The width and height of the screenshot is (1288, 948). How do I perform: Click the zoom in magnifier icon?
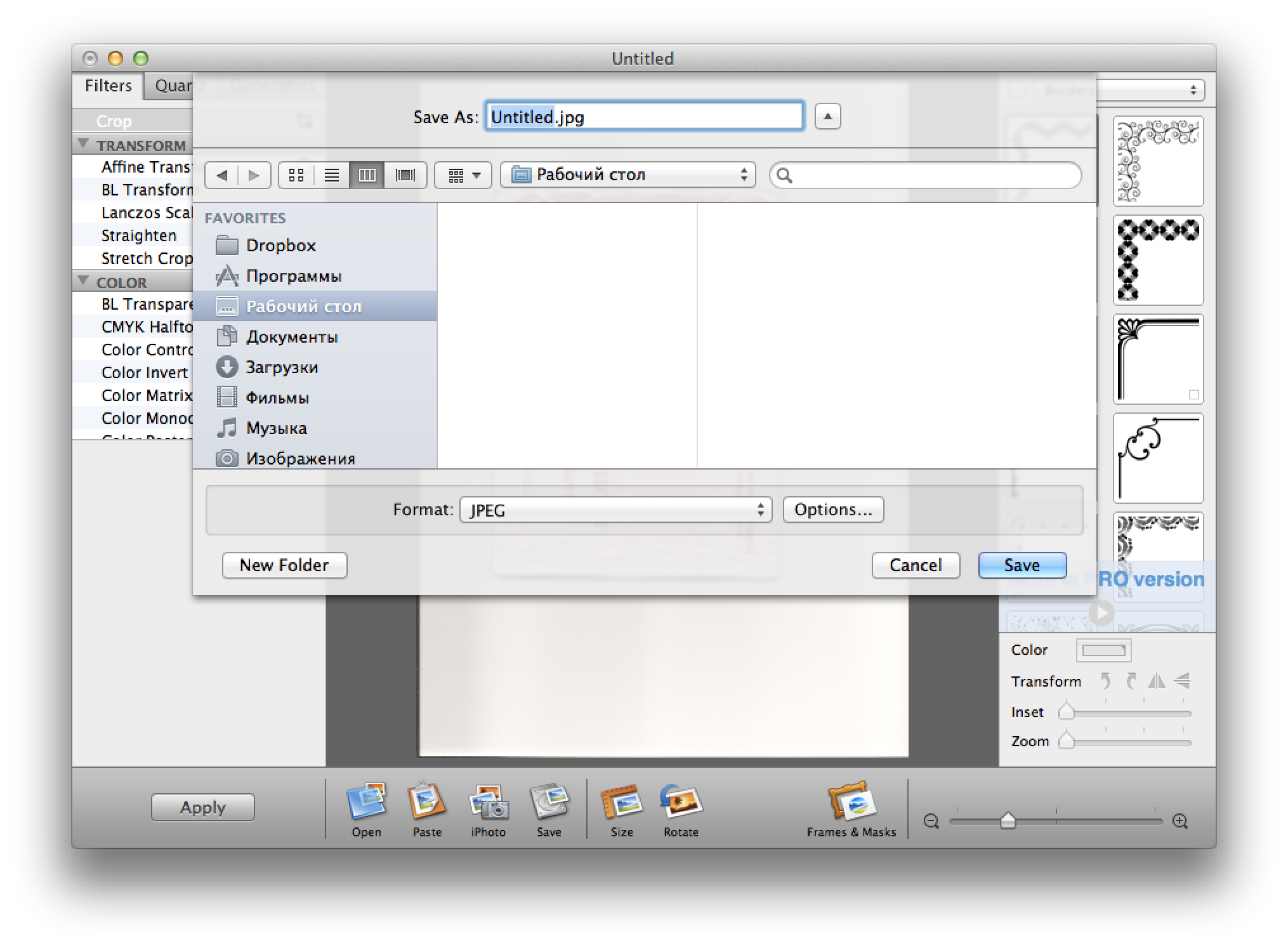(x=1180, y=821)
